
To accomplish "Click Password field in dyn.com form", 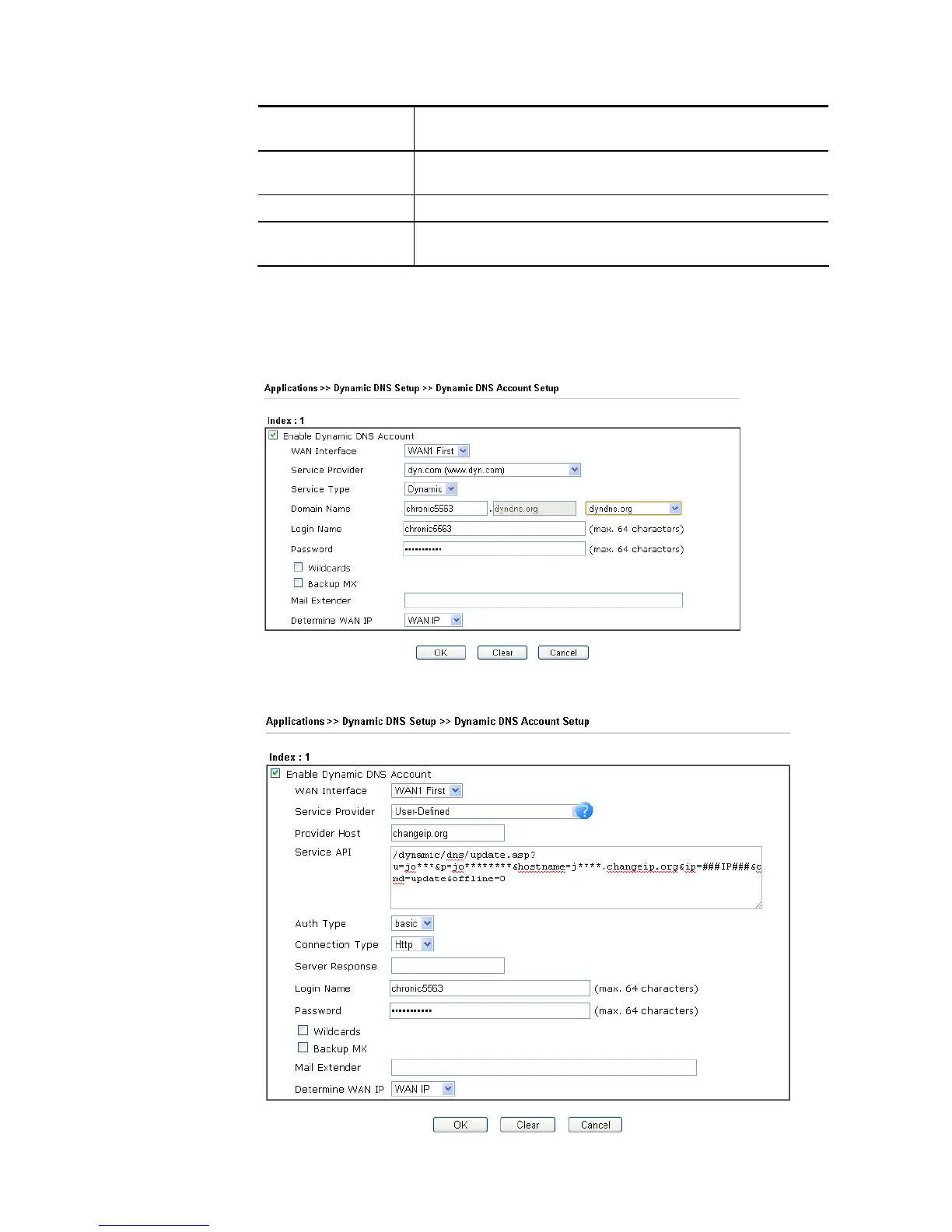I will (494, 549).
